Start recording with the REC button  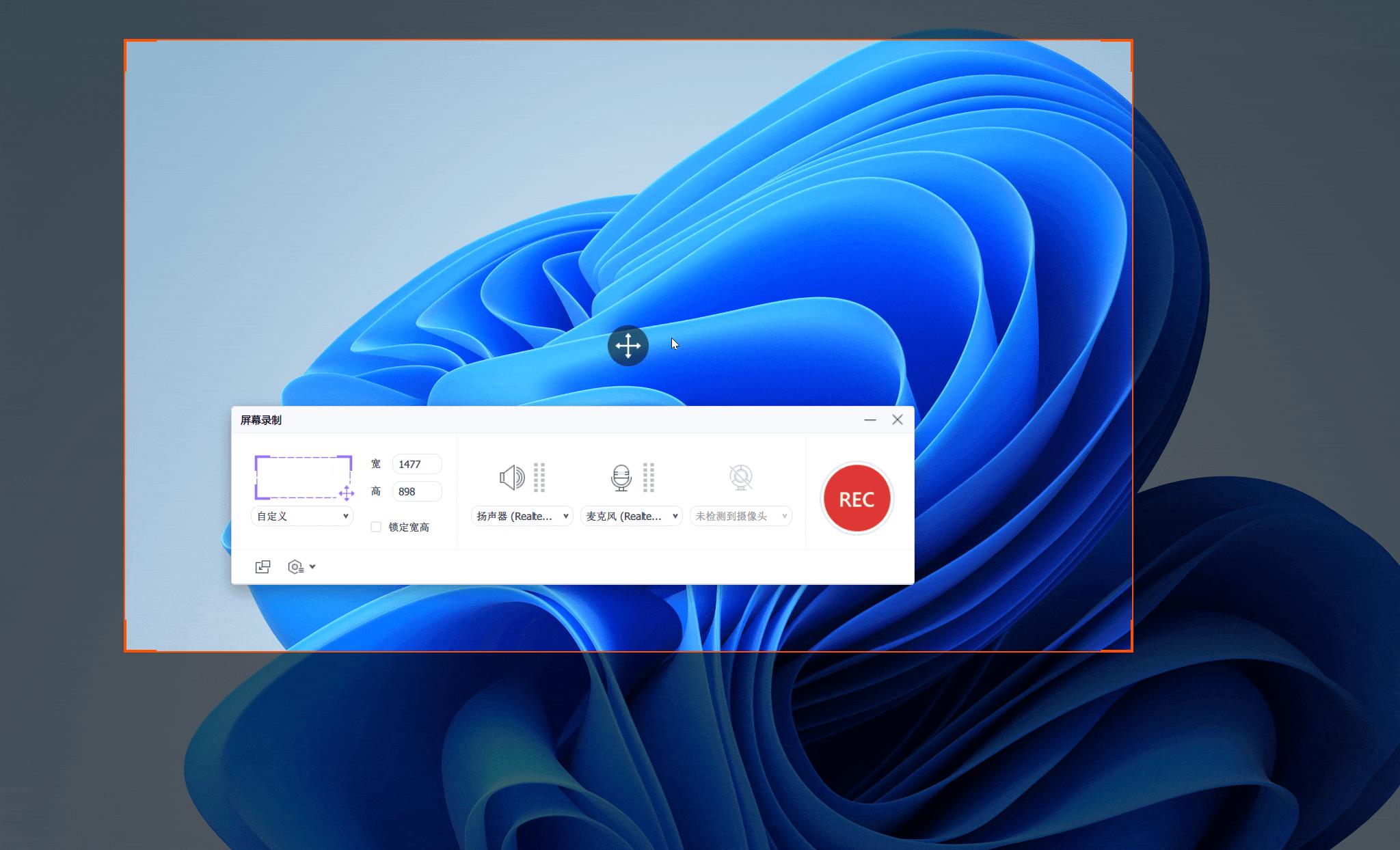point(857,499)
